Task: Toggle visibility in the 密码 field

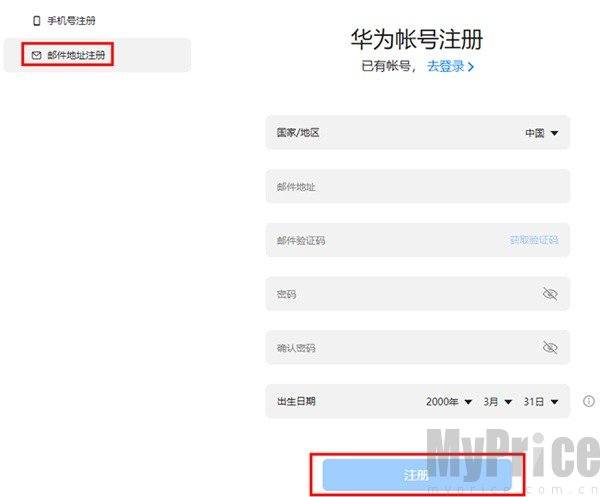Action: pos(550,293)
